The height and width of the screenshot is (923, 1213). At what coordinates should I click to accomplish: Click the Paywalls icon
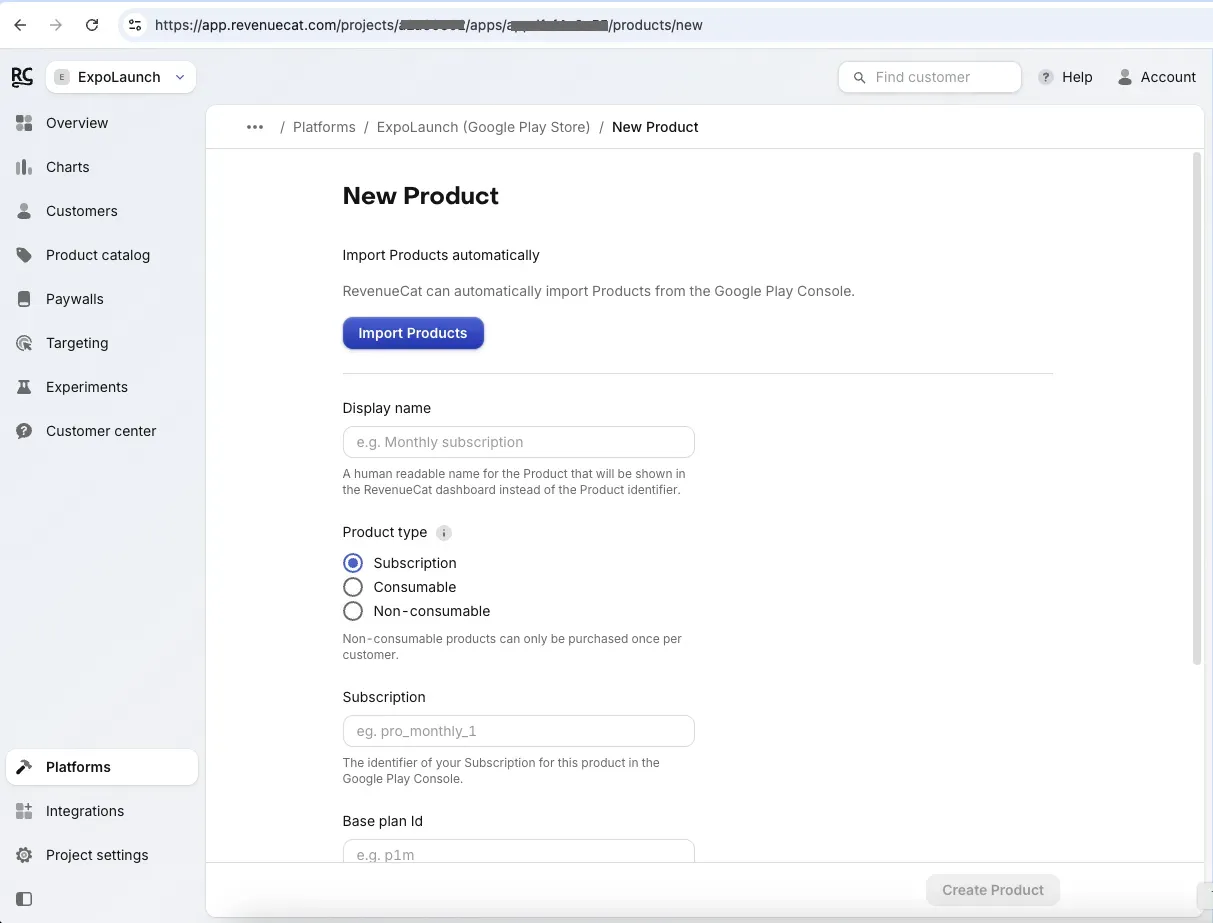coord(24,299)
